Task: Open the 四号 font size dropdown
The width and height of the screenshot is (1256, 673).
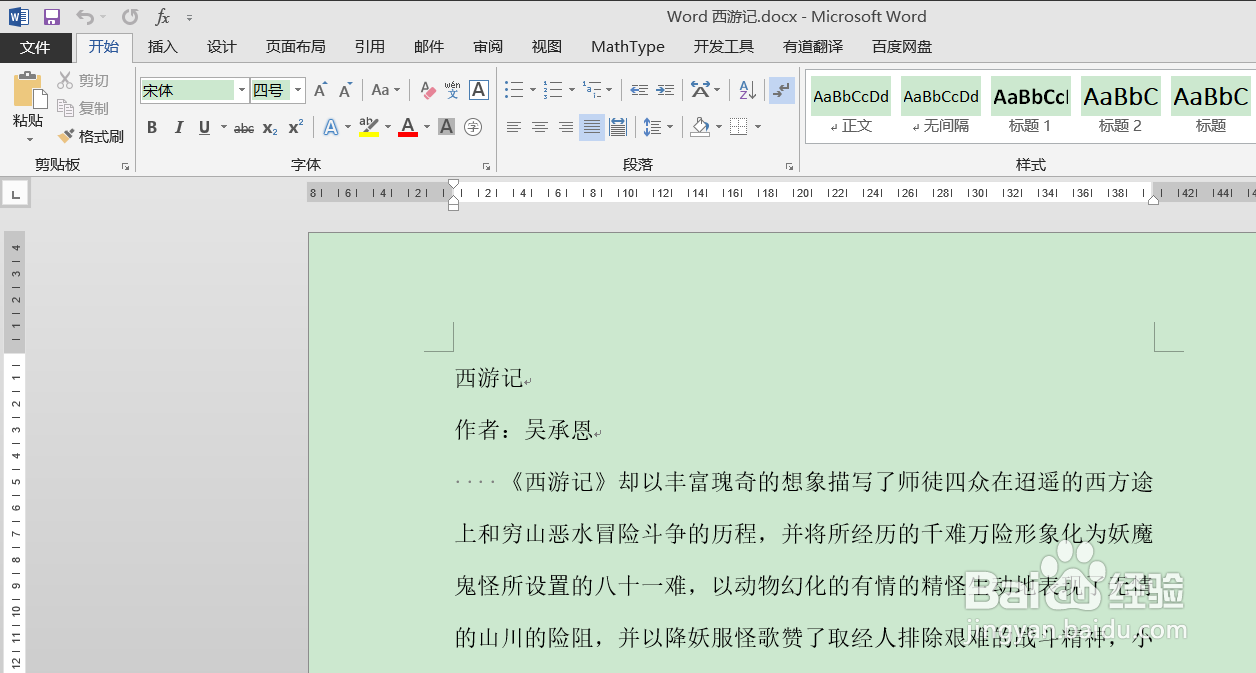Action: click(296, 90)
